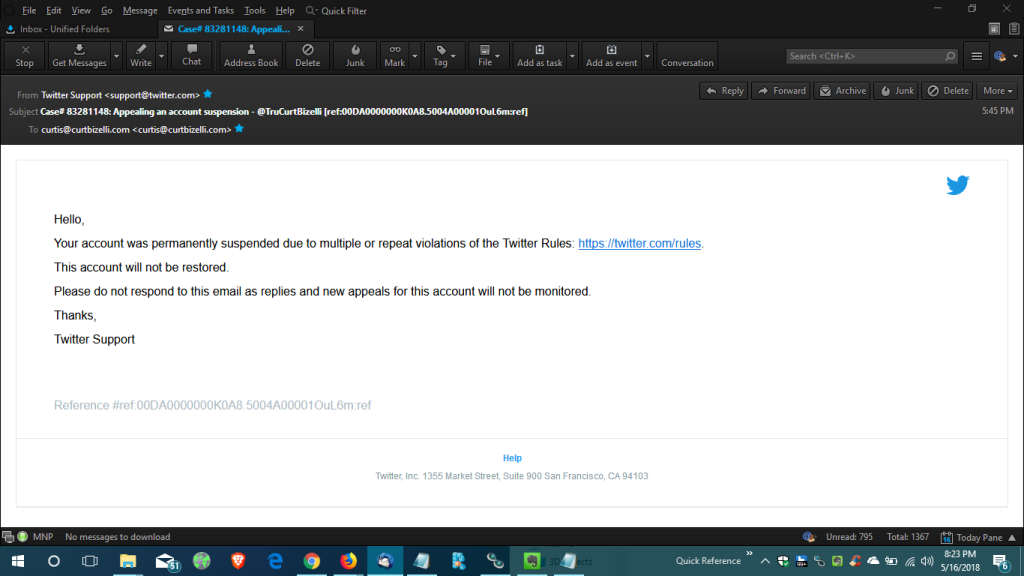Open the Events and Tasks menu

pos(200,10)
